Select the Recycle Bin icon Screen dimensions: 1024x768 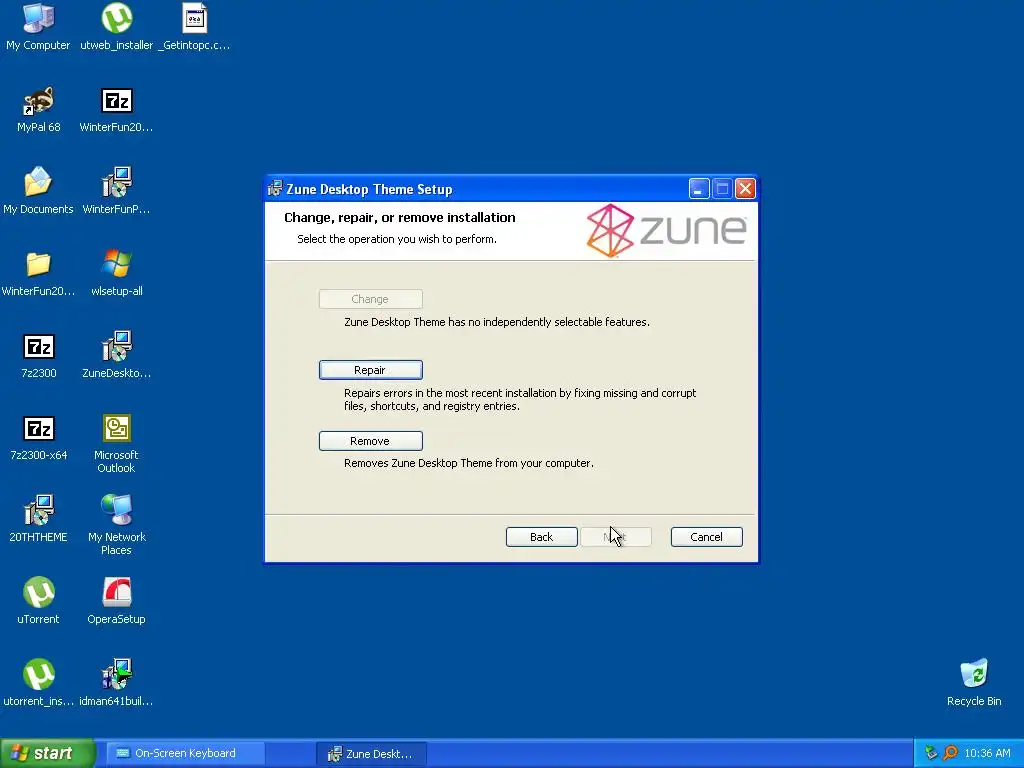[974, 682]
